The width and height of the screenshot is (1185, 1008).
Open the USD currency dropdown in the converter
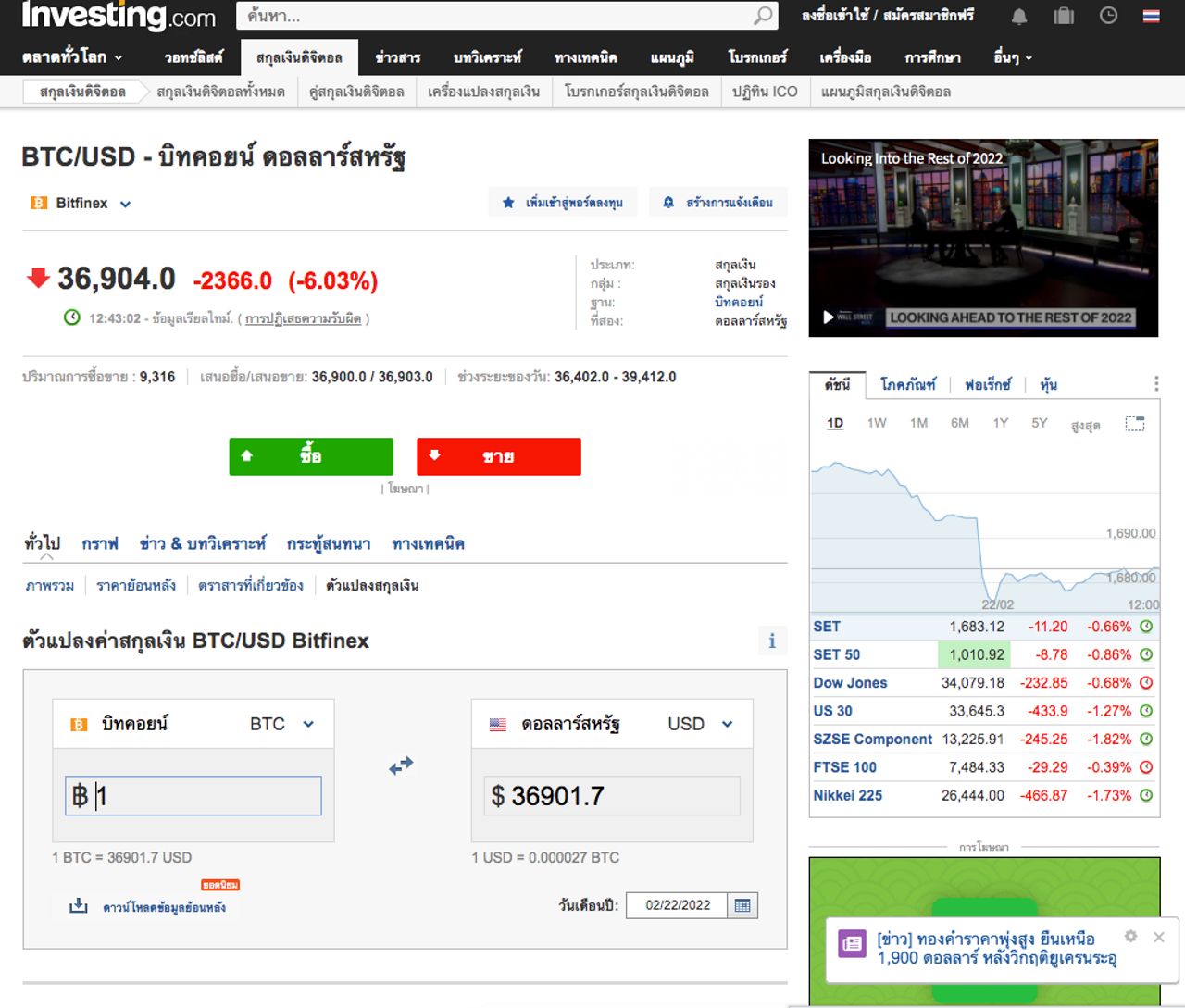coord(727,724)
